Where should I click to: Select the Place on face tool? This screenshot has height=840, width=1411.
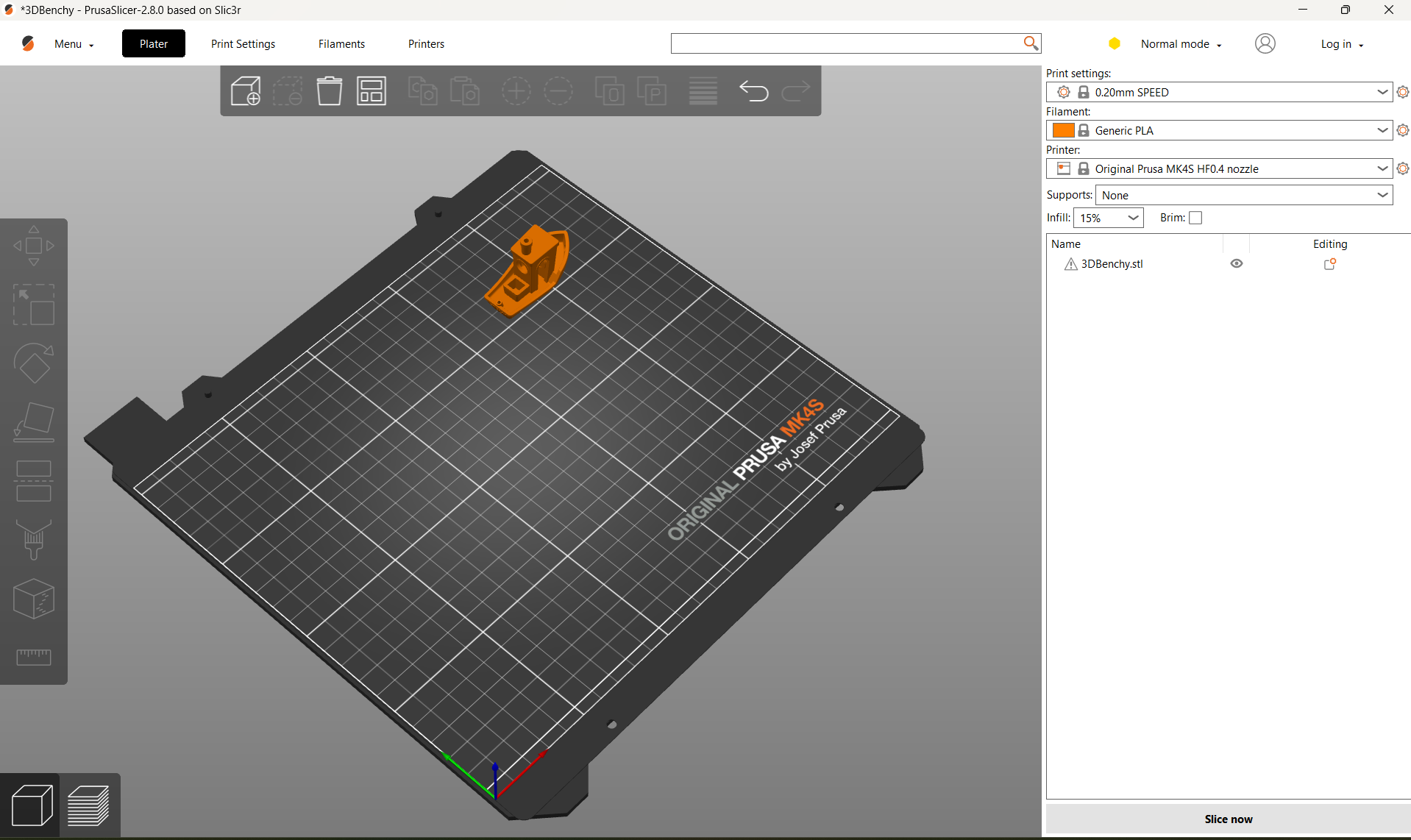[34, 421]
